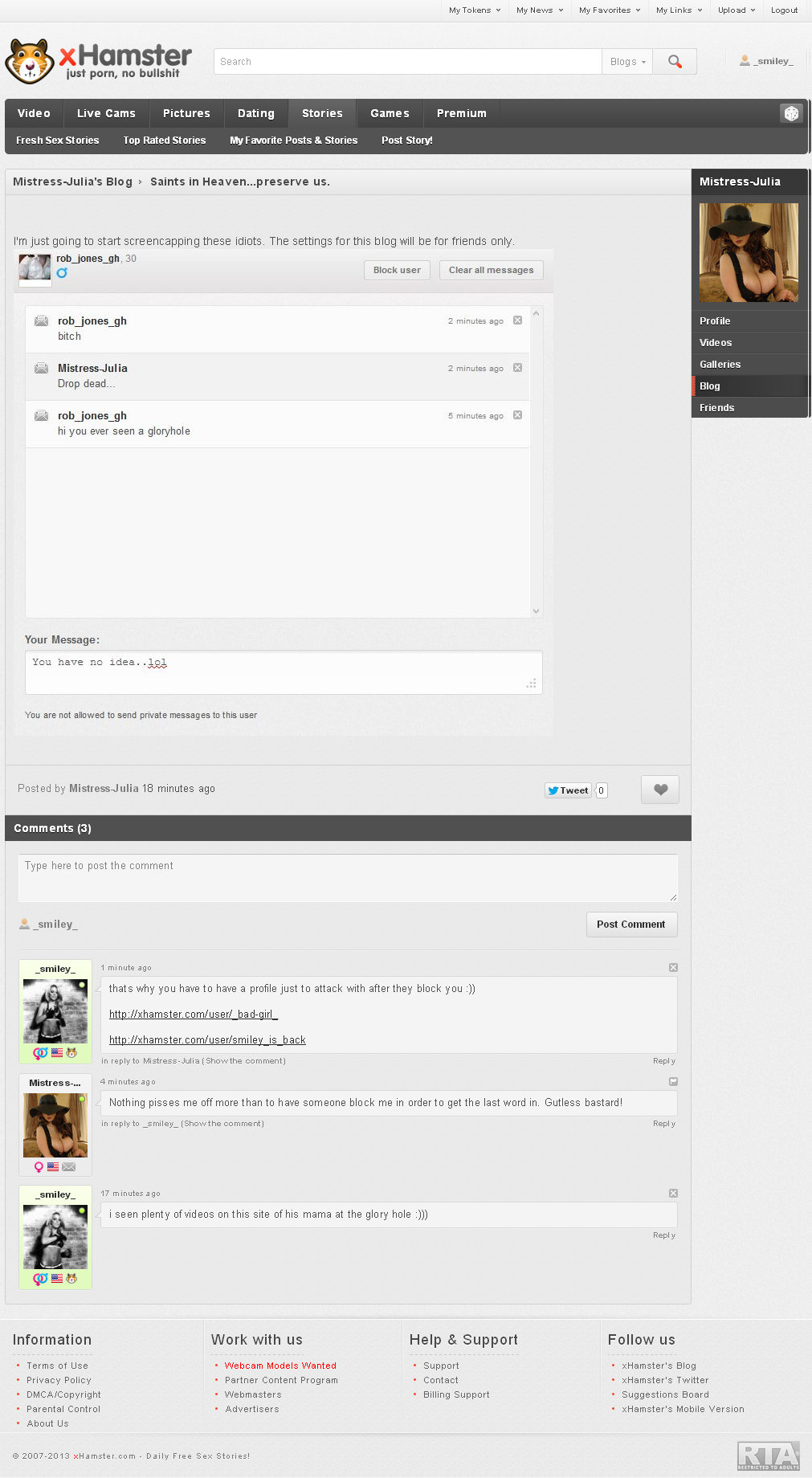812x1478 pixels.
Task: Click envelope icon beside gloryhole message
Action: pyautogui.click(x=41, y=415)
